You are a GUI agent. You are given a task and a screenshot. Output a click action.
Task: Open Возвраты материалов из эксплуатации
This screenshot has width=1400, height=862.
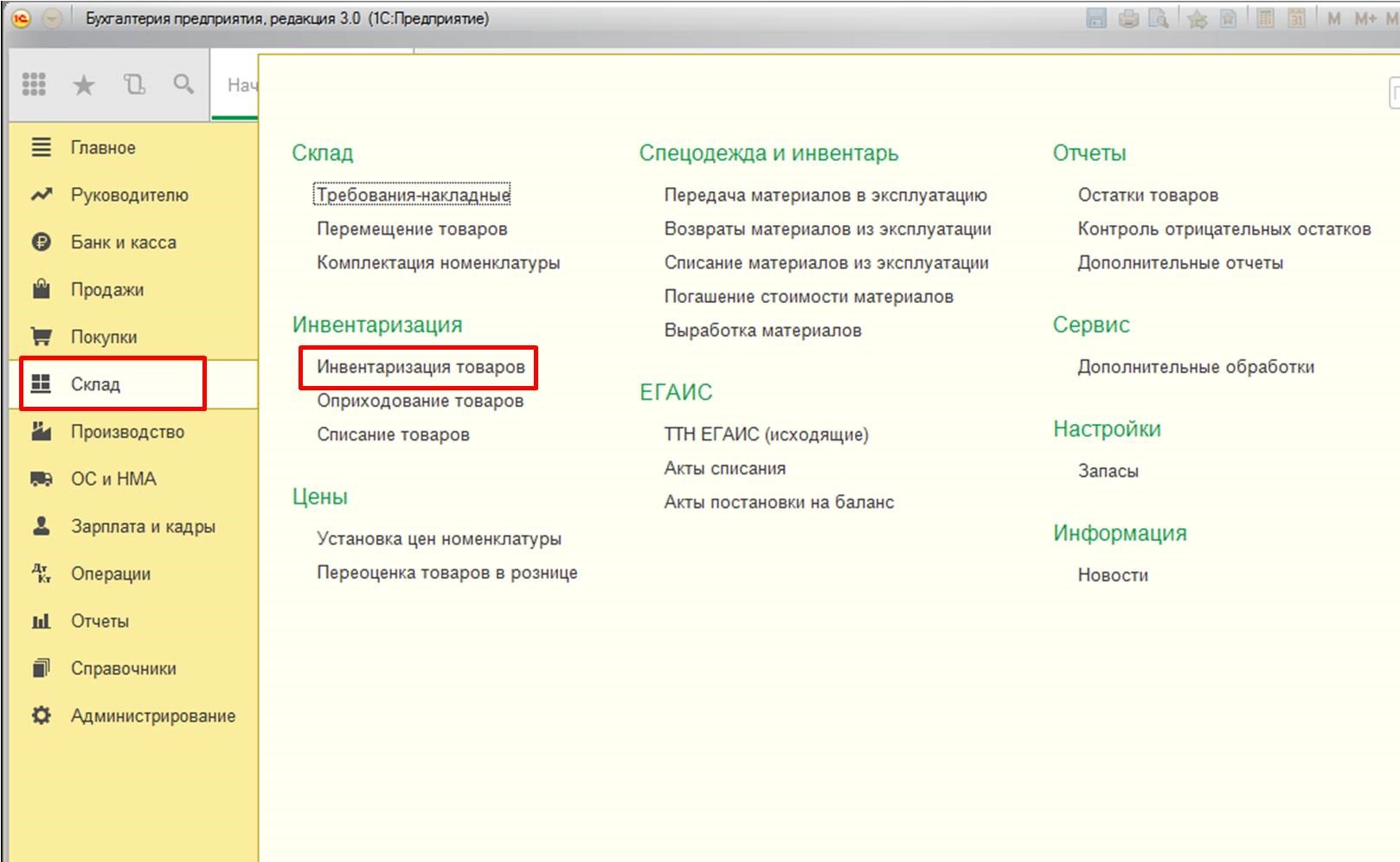point(827,228)
